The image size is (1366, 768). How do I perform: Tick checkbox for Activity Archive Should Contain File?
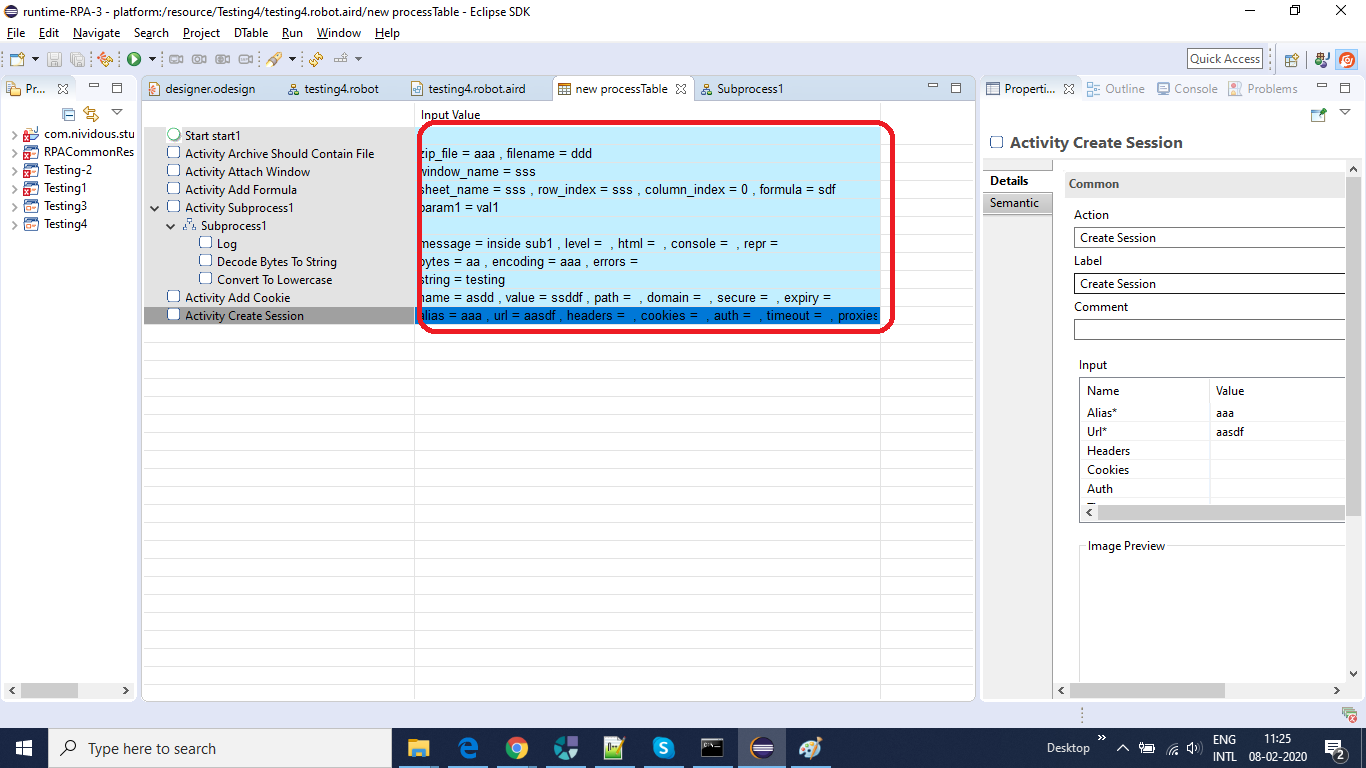174,153
